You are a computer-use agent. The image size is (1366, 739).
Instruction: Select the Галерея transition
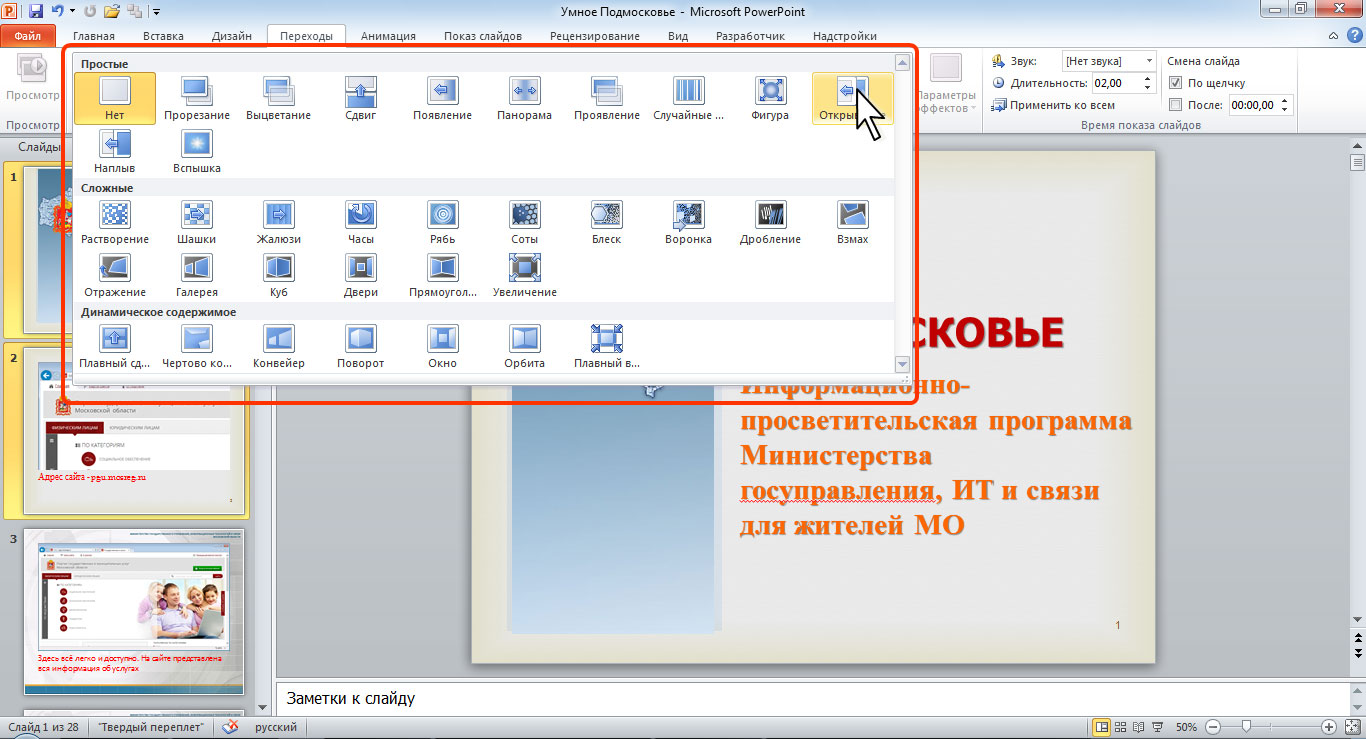click(x=196, y=275)
